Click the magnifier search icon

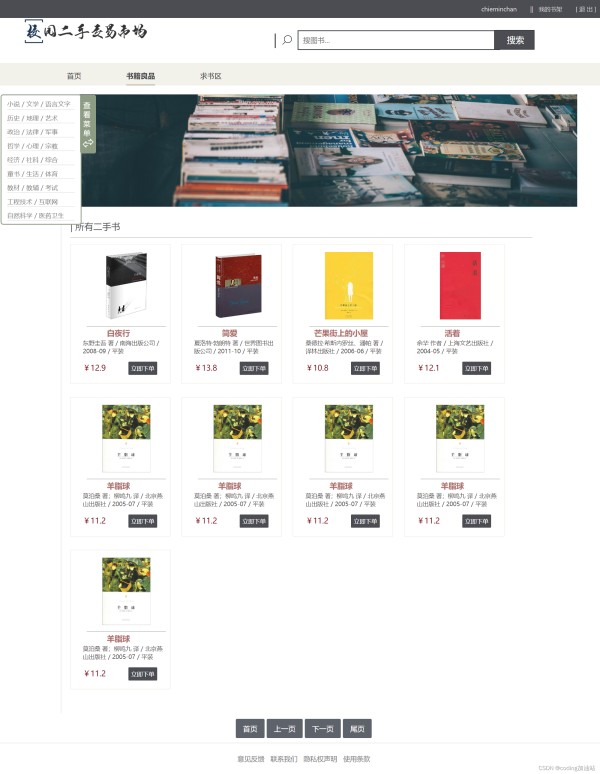(287, 40)
